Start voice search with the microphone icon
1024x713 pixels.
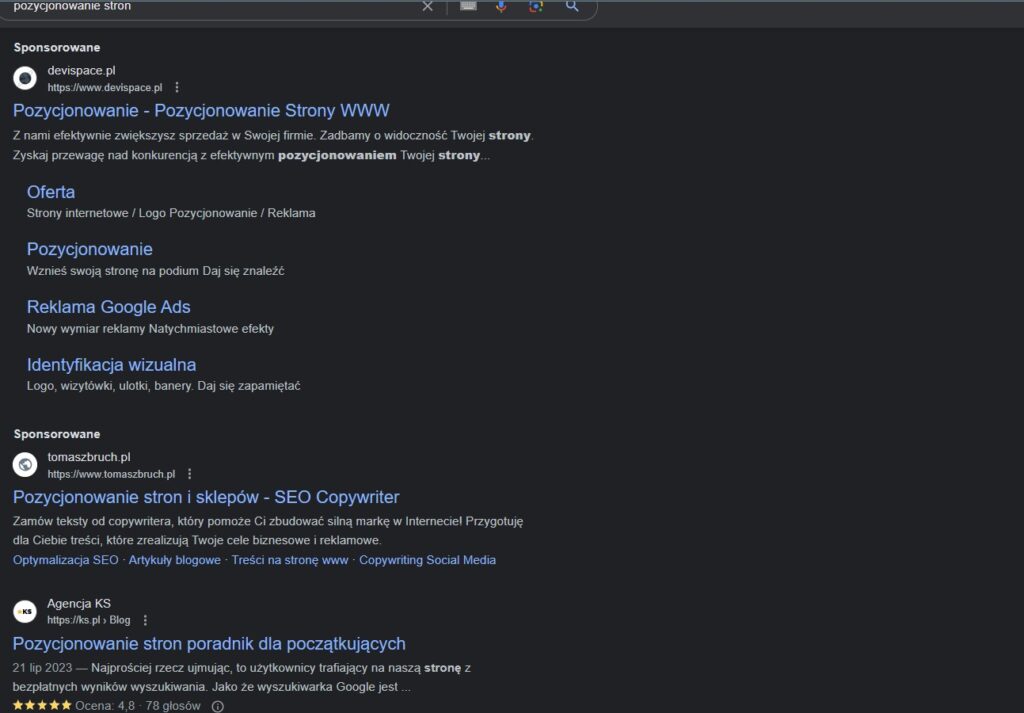click(x=501, y=6)
